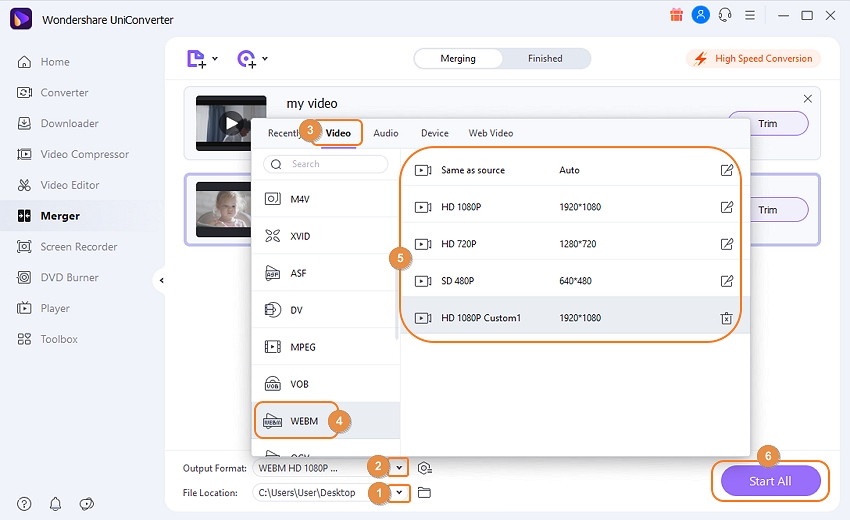The width and height of the screenshot is (850, 520).
Task: Expand the load disc dropdown arrow
Action: 265,59
